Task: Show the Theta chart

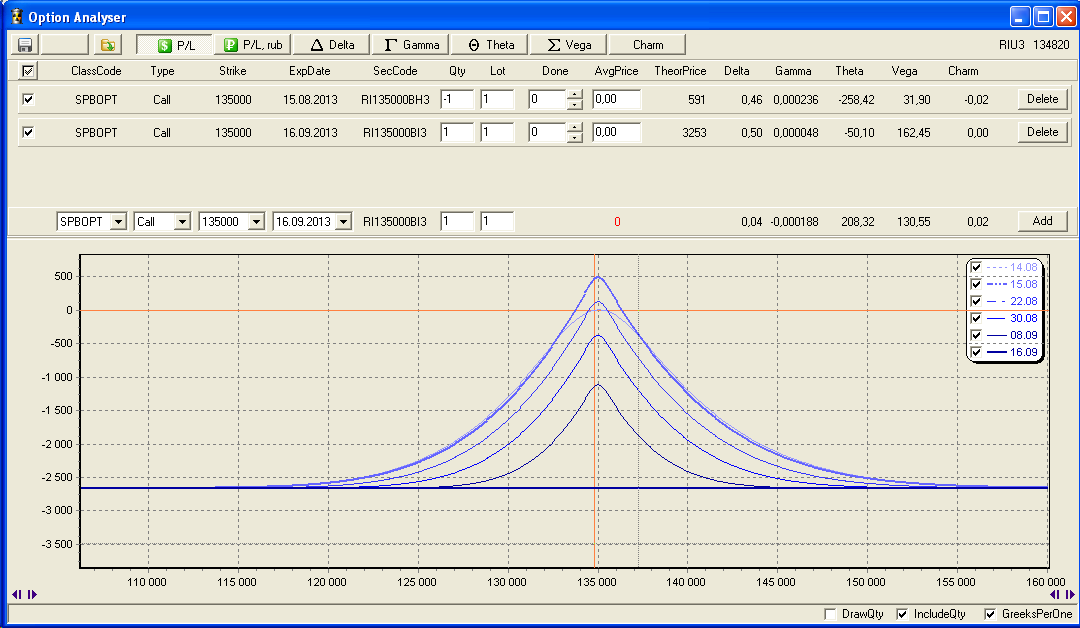Action: pyautogui.click(x=491, y=45)
